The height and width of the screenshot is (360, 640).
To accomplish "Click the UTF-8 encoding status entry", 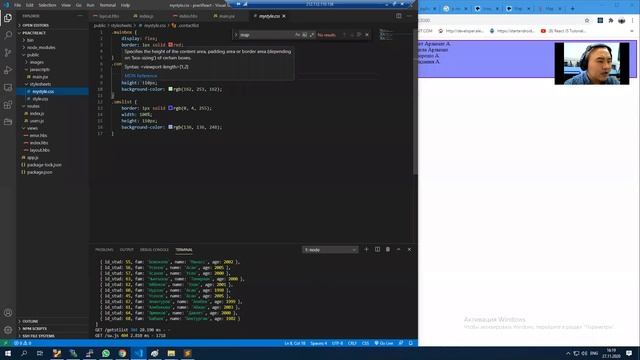I will coord(337,343).
